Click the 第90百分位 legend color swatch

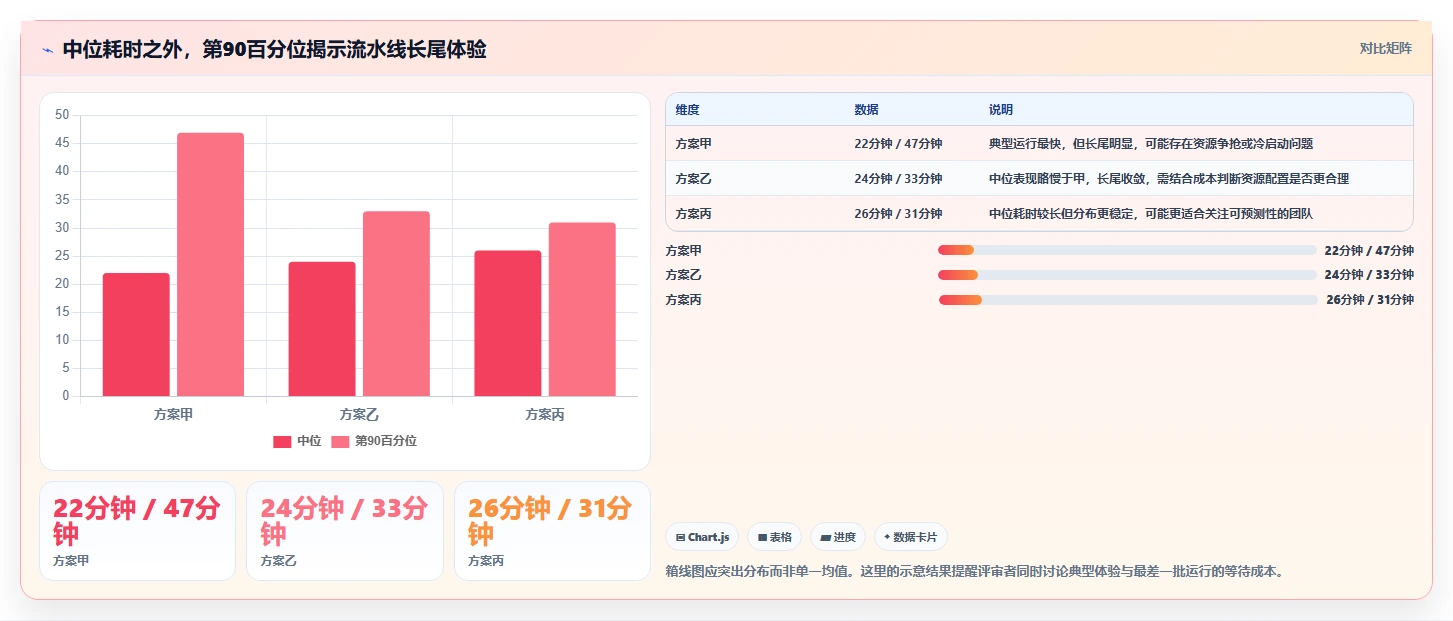(340, 441)
